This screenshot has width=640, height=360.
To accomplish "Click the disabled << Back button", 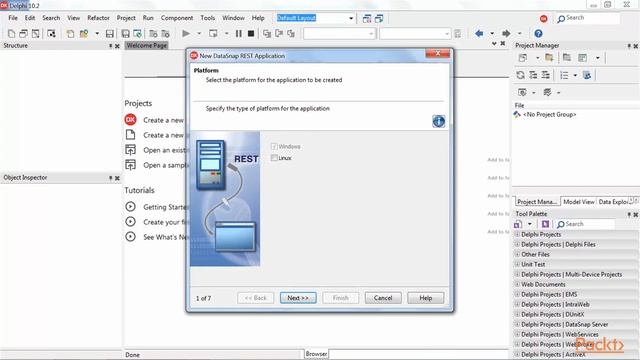I will pyautogui.click(x=256, y=298).
